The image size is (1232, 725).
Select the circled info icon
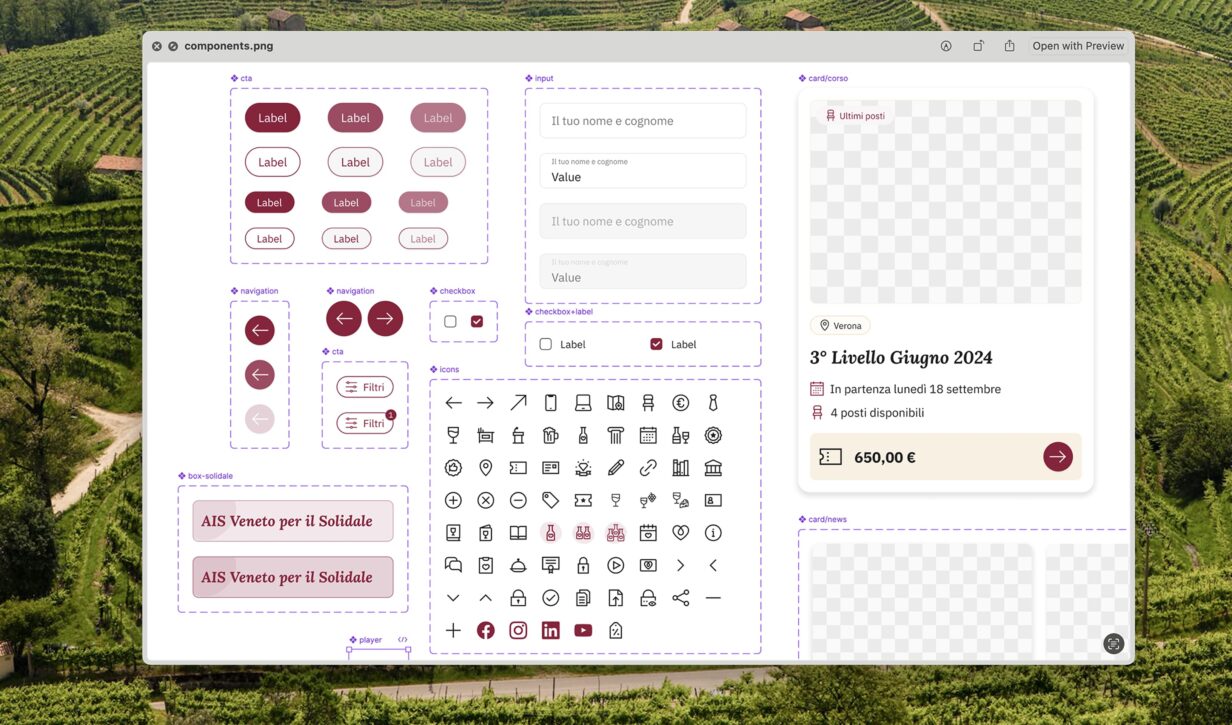713,533
